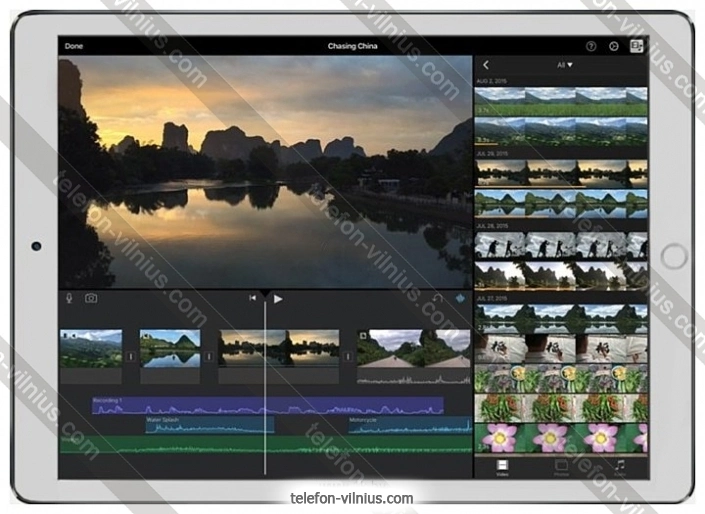Switch to the Photos tab
Image resolution: width=705 pixels, height=514 pixels.
[x=561, y=466]
